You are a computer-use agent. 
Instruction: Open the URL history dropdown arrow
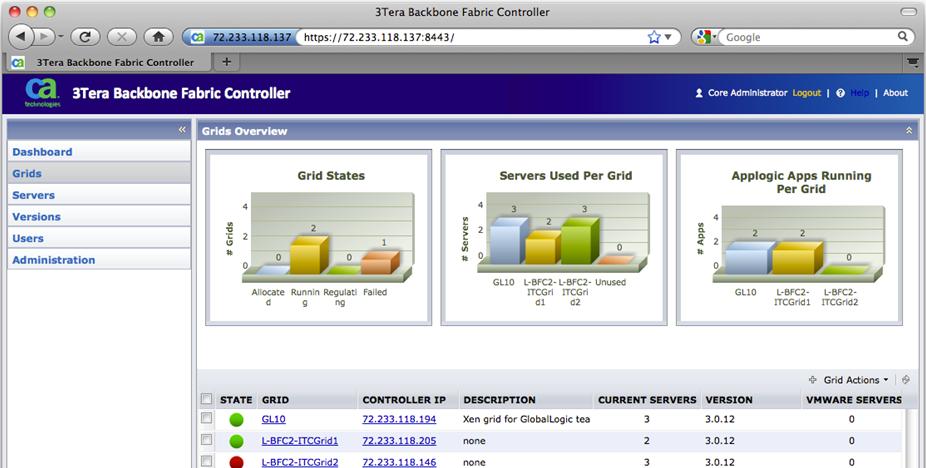tap(669, 37)
